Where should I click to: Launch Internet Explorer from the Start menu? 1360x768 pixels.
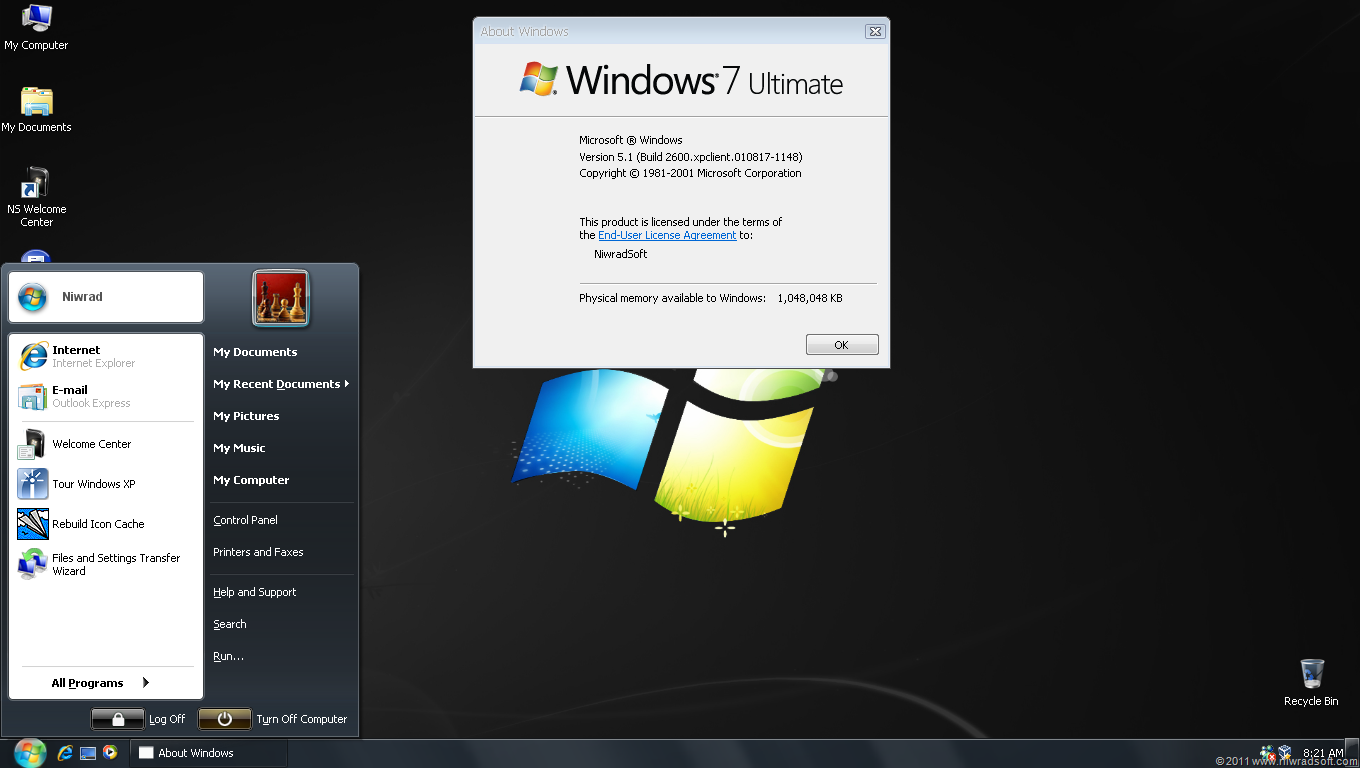coord(106,356)
